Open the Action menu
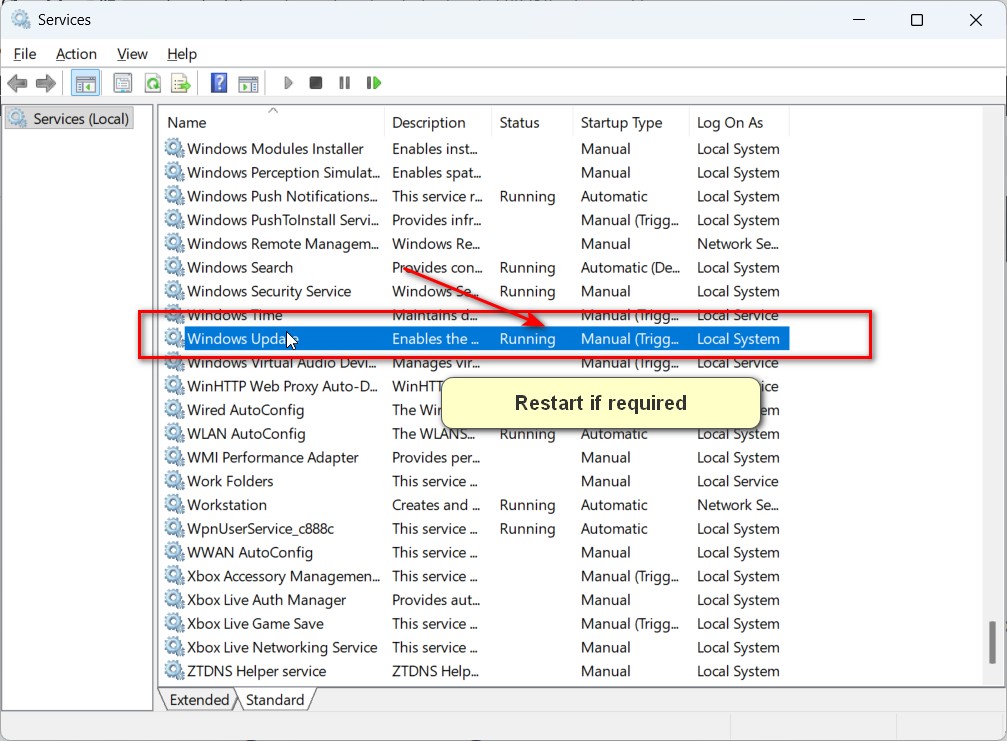Screen dimensions: 1007x741 [76, 54]
